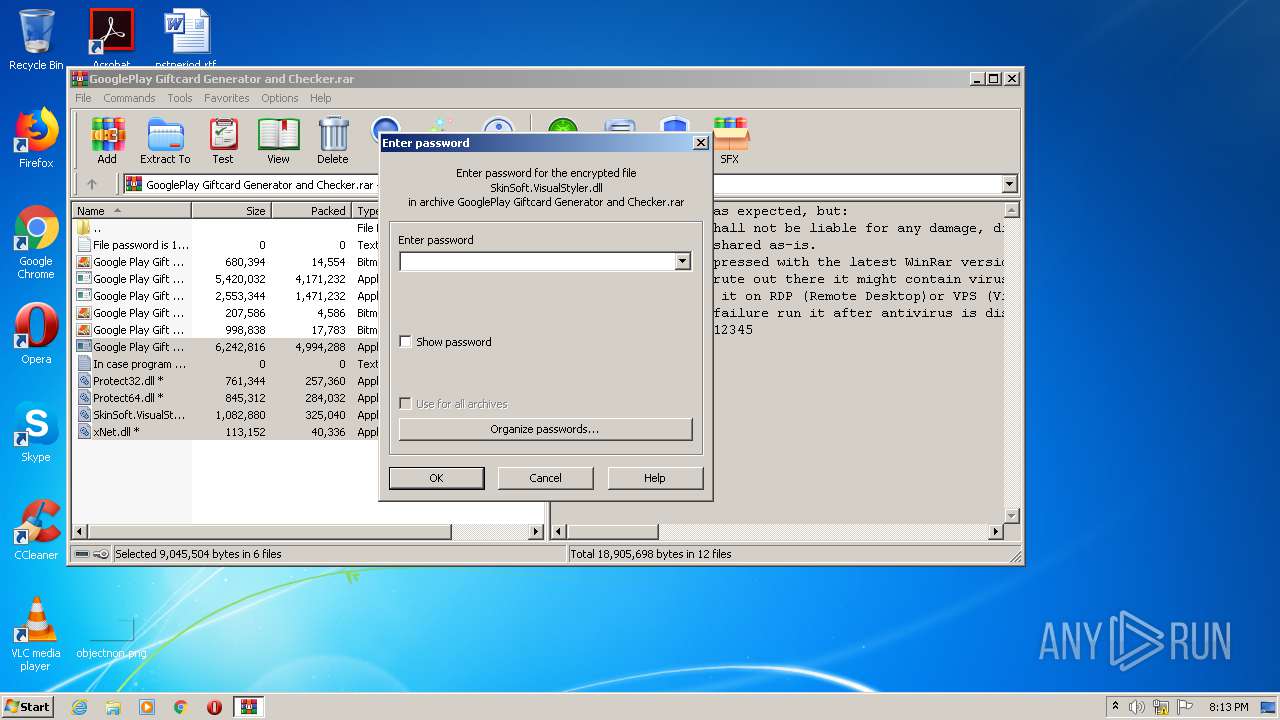Open the Skype desktop shortcut
The image size is (1280, 720).
[x=36, y=432]
